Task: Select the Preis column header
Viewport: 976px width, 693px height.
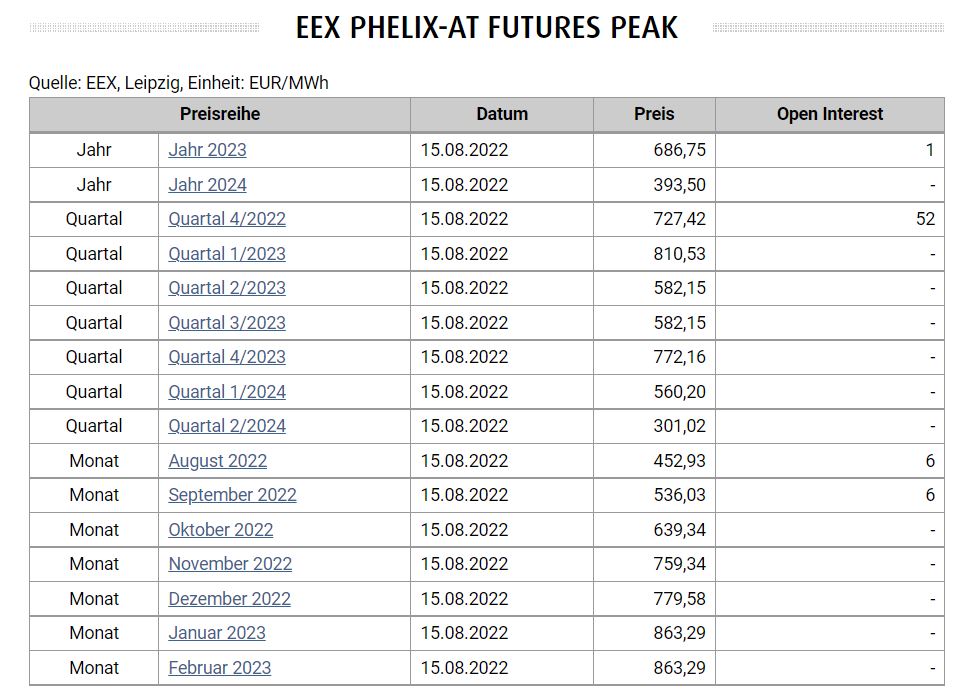Action: [x=654, y=114]
